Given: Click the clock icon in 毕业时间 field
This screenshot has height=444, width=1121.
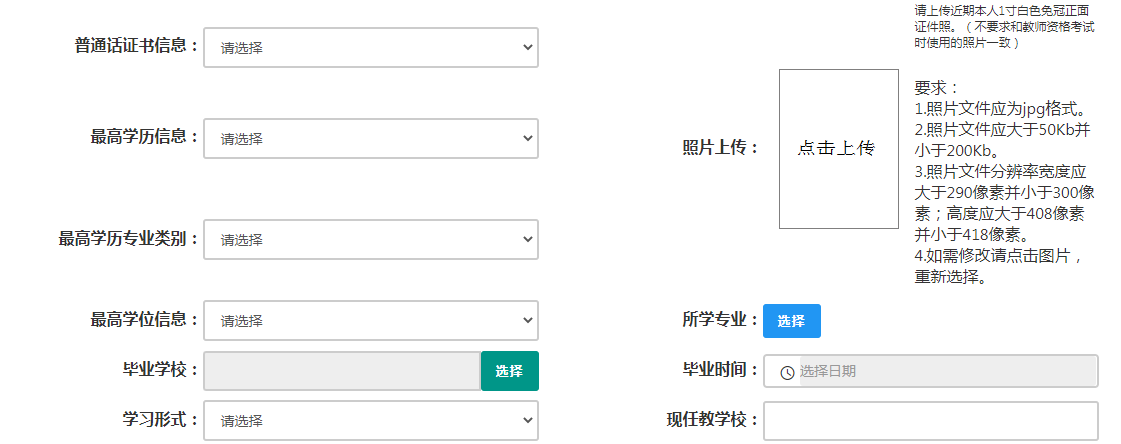Looking at the screenshot, I should 787,373.
